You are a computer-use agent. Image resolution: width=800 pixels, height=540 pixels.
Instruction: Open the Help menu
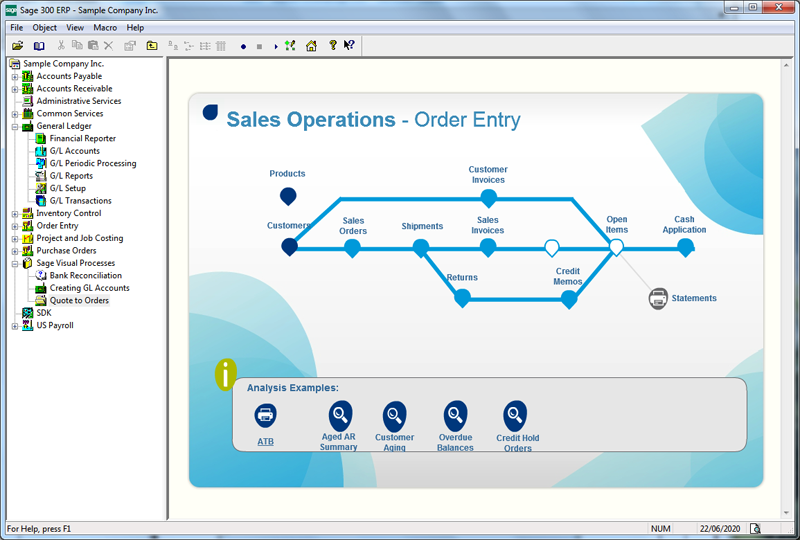(135, 28)
